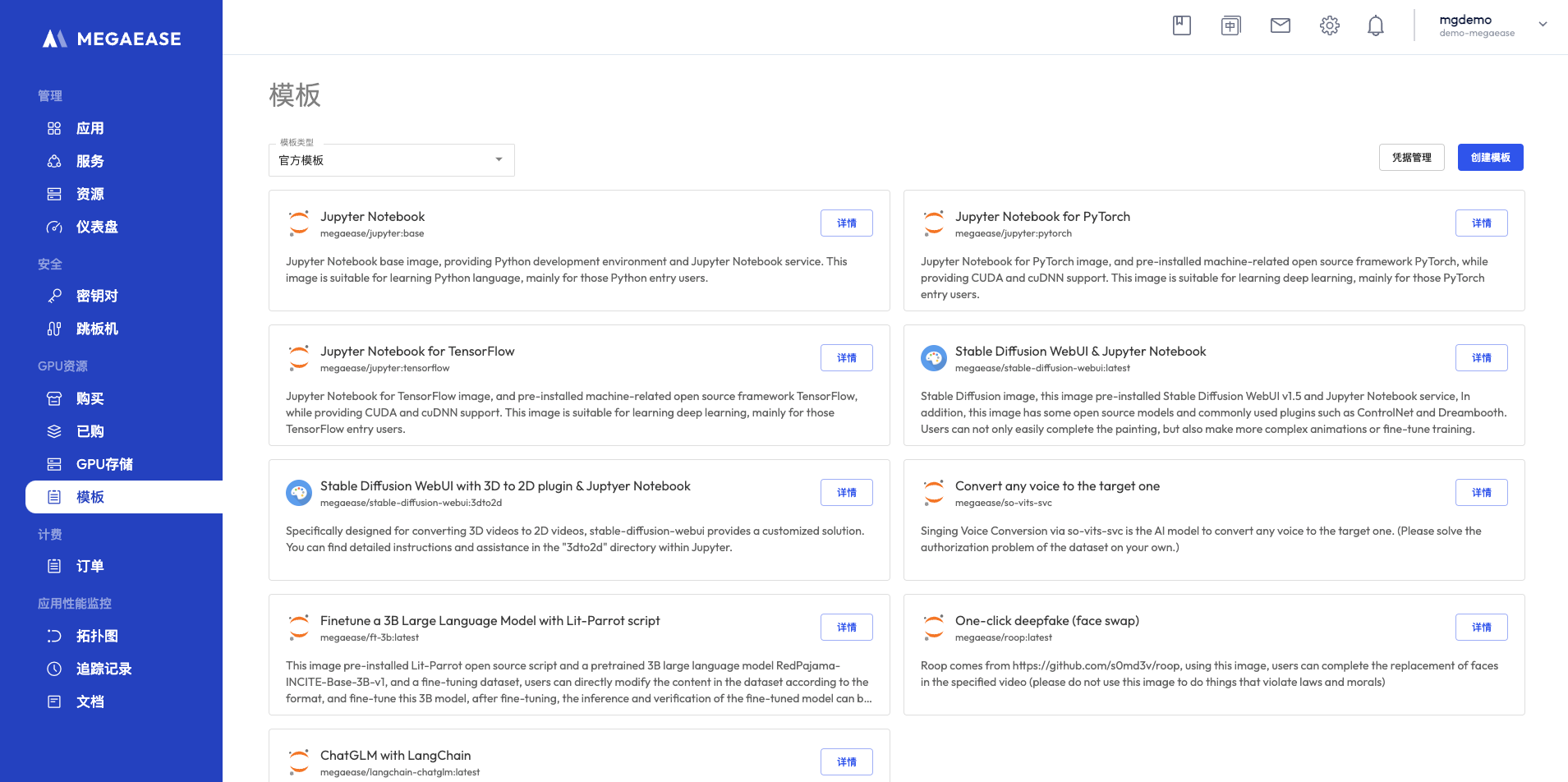Click the language translate icon in header
The width and height of the screenshot is (1568, 782).
tap(1230, 25)
